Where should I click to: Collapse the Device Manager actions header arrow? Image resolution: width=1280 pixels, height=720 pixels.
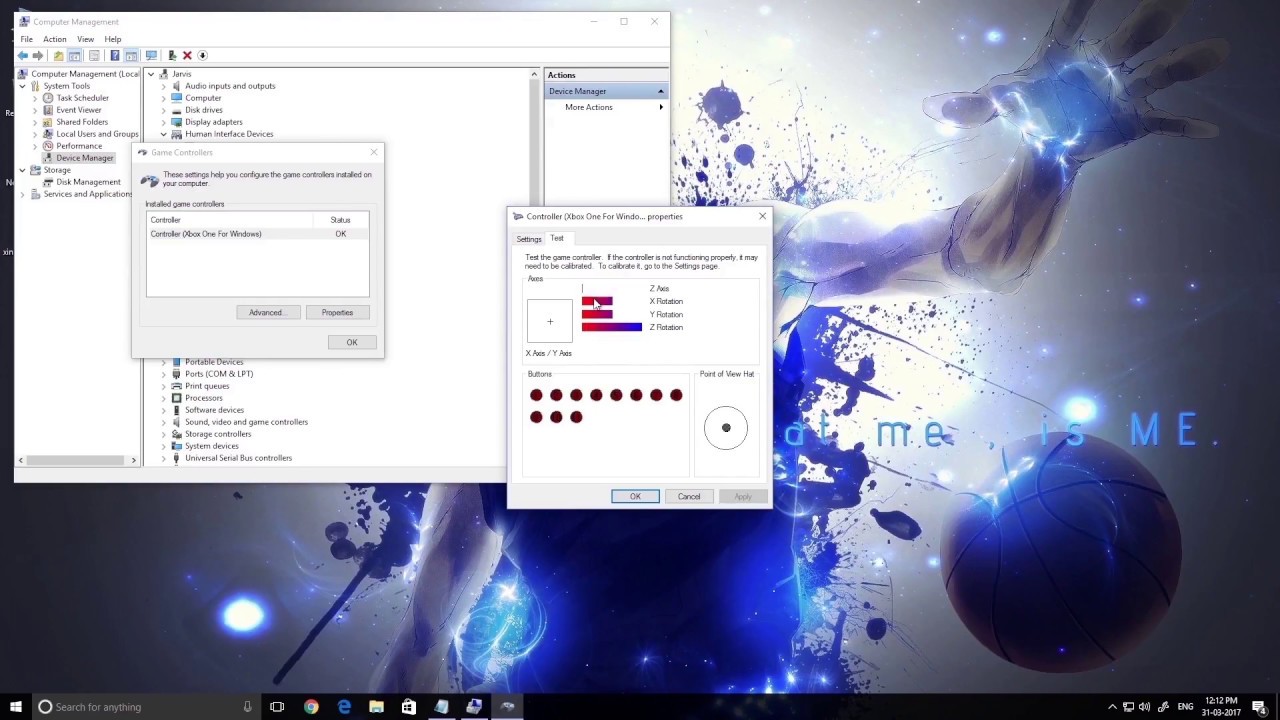tap(660, 91)
